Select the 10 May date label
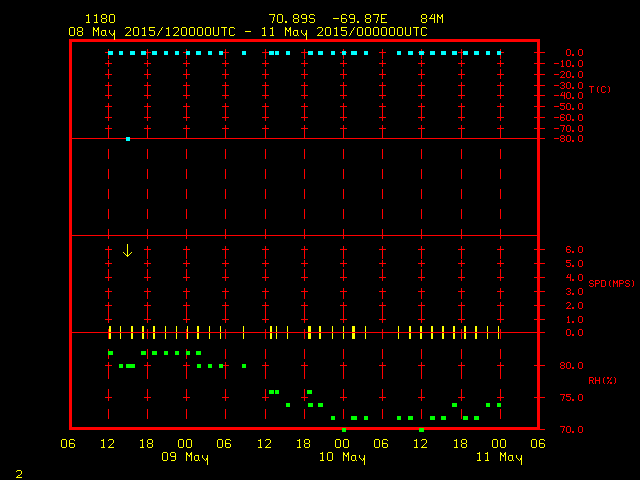 tap(342, 458)
